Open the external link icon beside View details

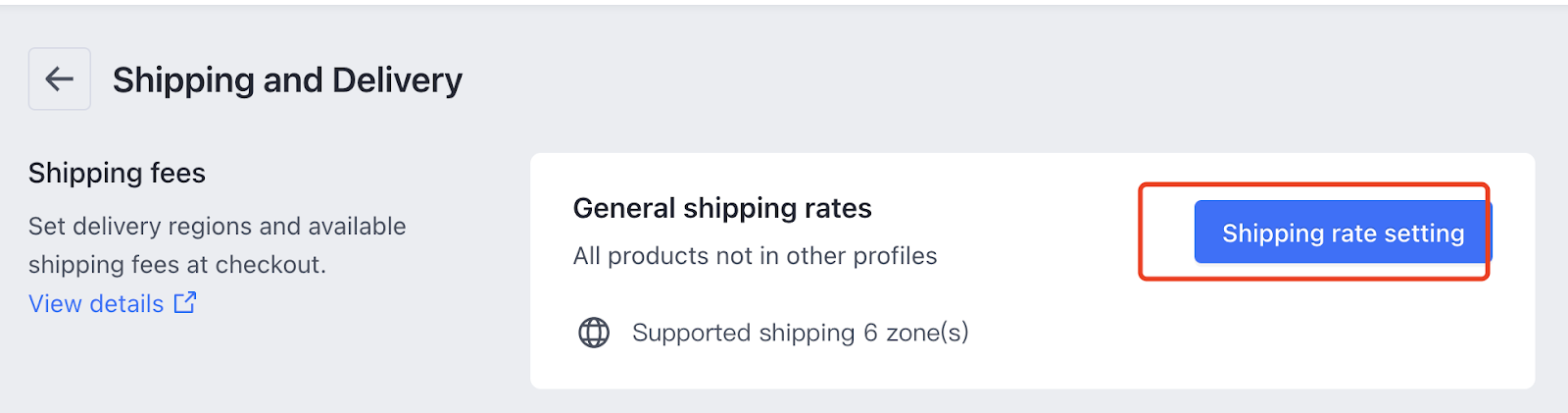pyautogui.click(x=185, y=303)
